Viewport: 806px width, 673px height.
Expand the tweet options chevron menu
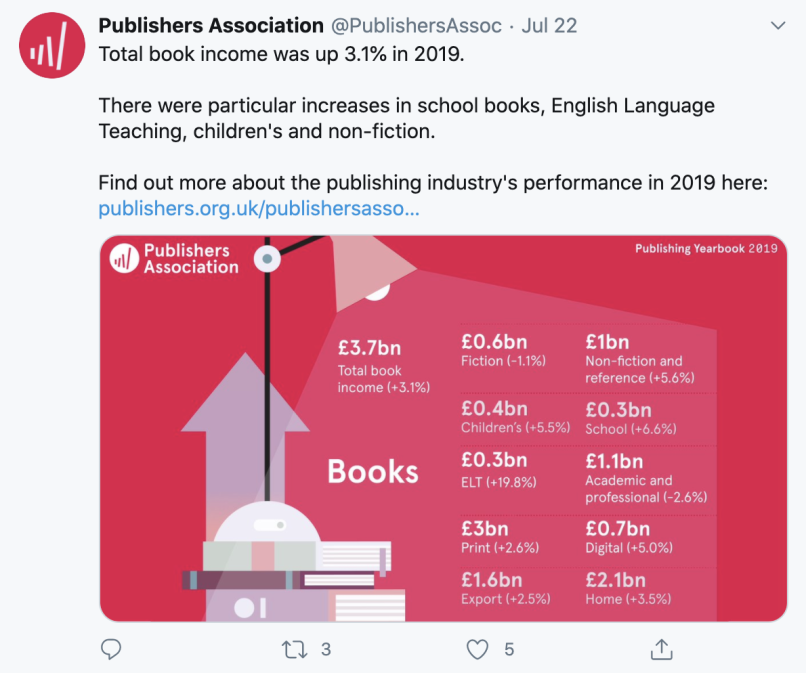pos(779,25)
